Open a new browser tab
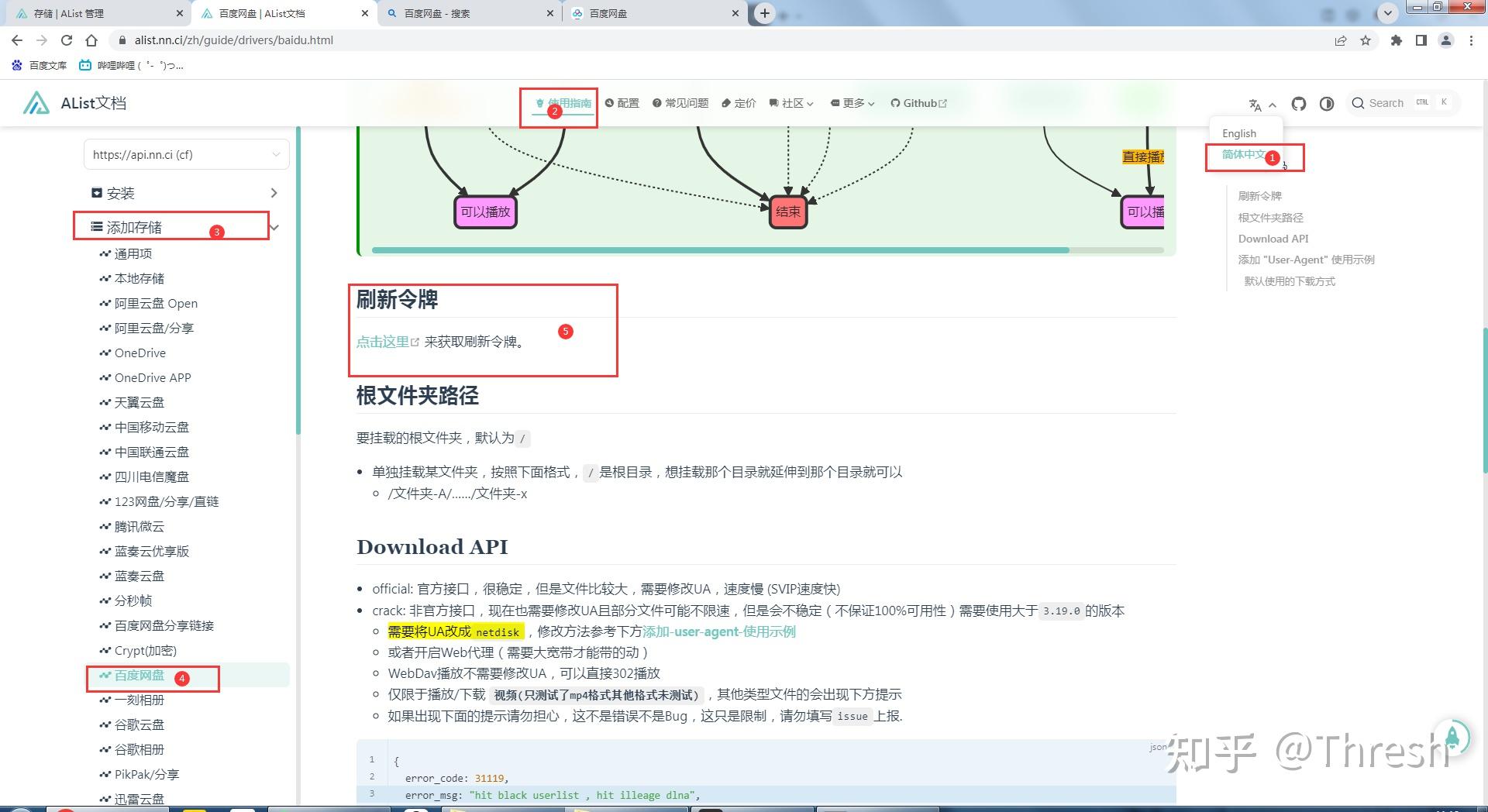Image resolution: width=1488 pixels, height=812 pixels. (764, 13)
